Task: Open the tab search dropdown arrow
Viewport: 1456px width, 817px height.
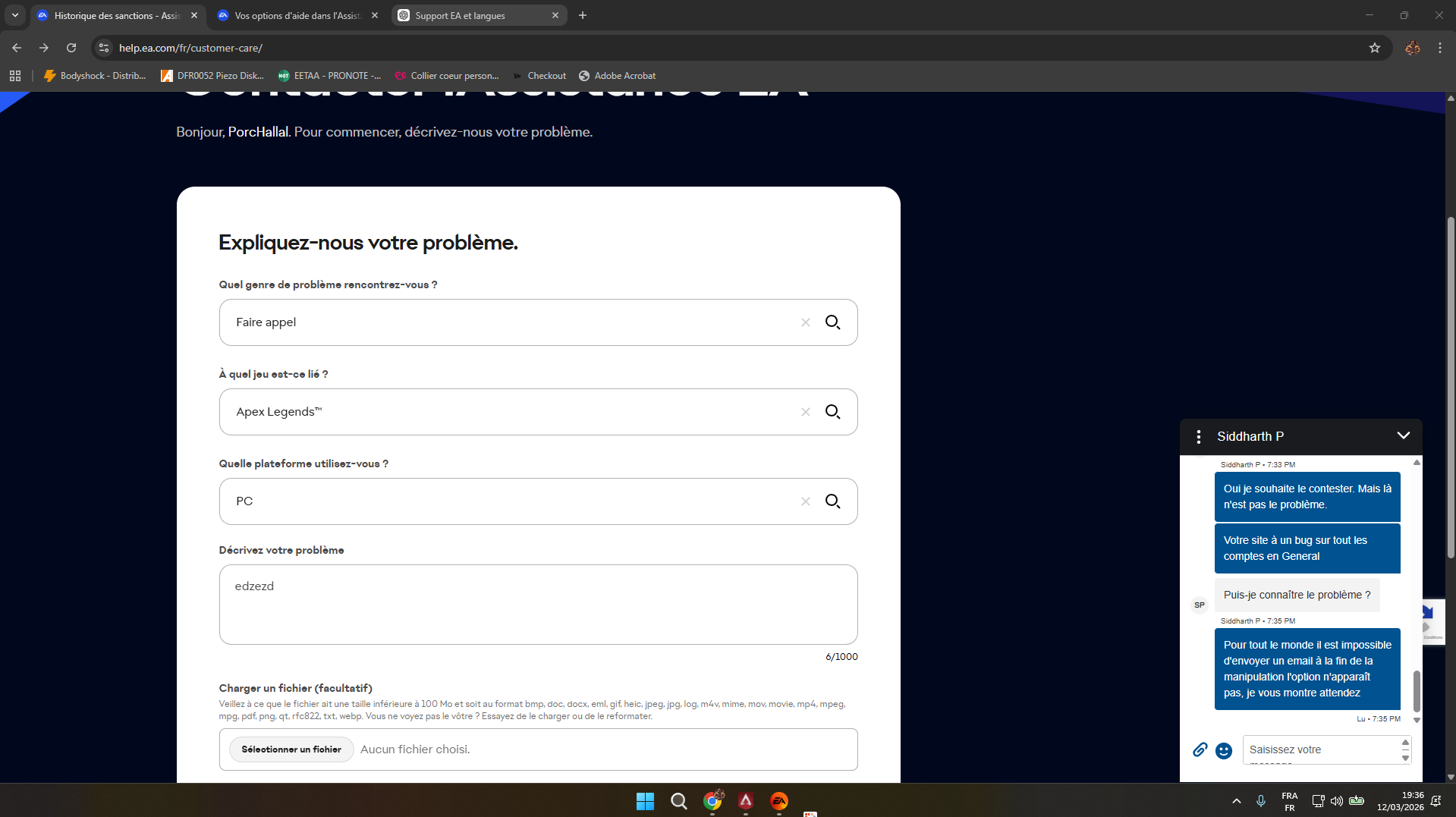Action: click(x=15, y=15)
